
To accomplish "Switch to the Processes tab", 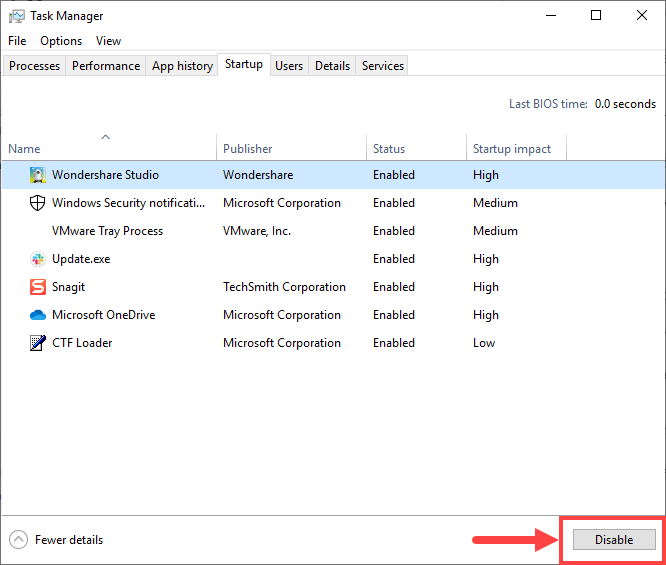I will pos(35,66).
